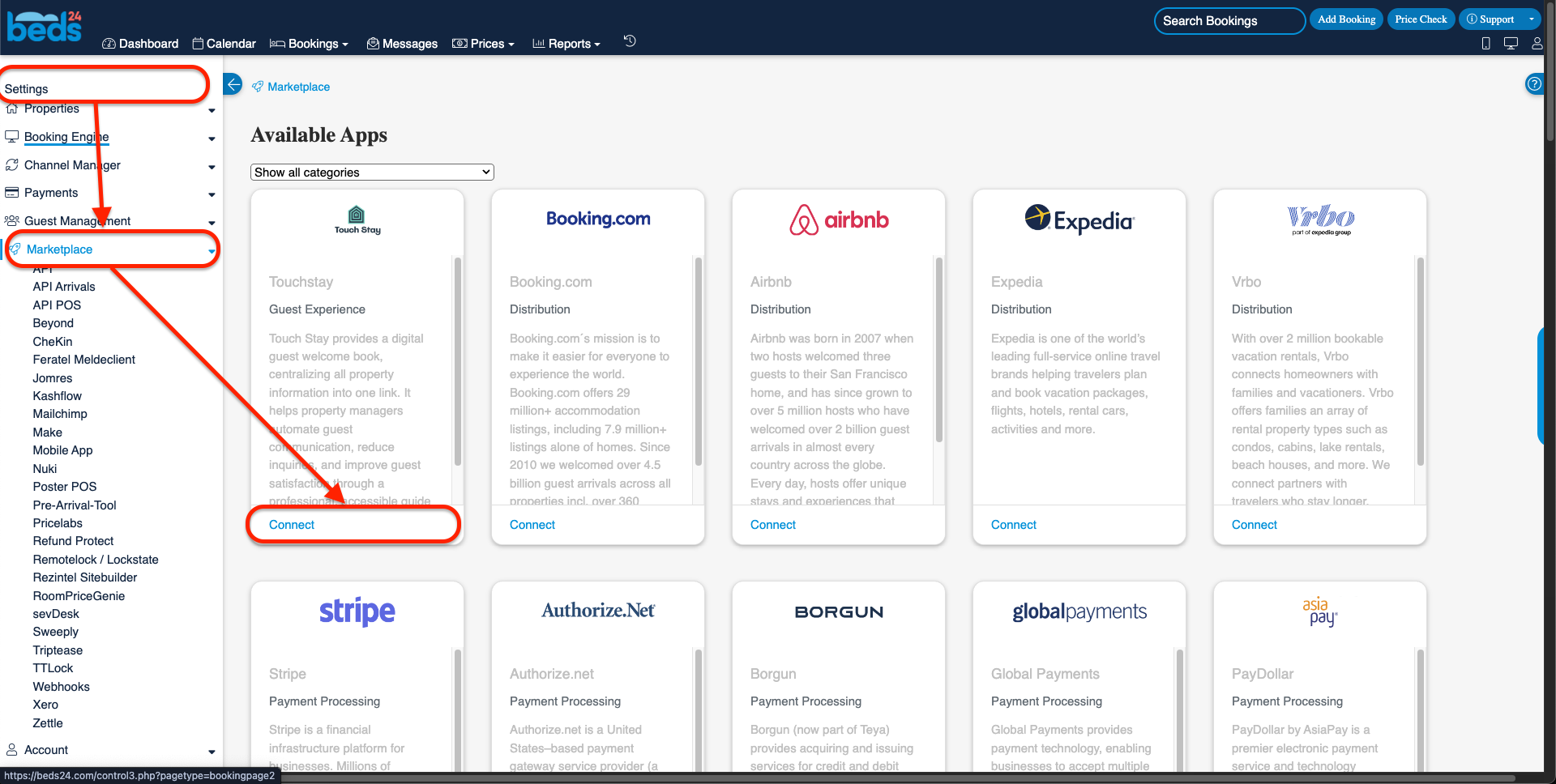
Task: Switch to desktop view icon
Action: (x=1511, y=44)
